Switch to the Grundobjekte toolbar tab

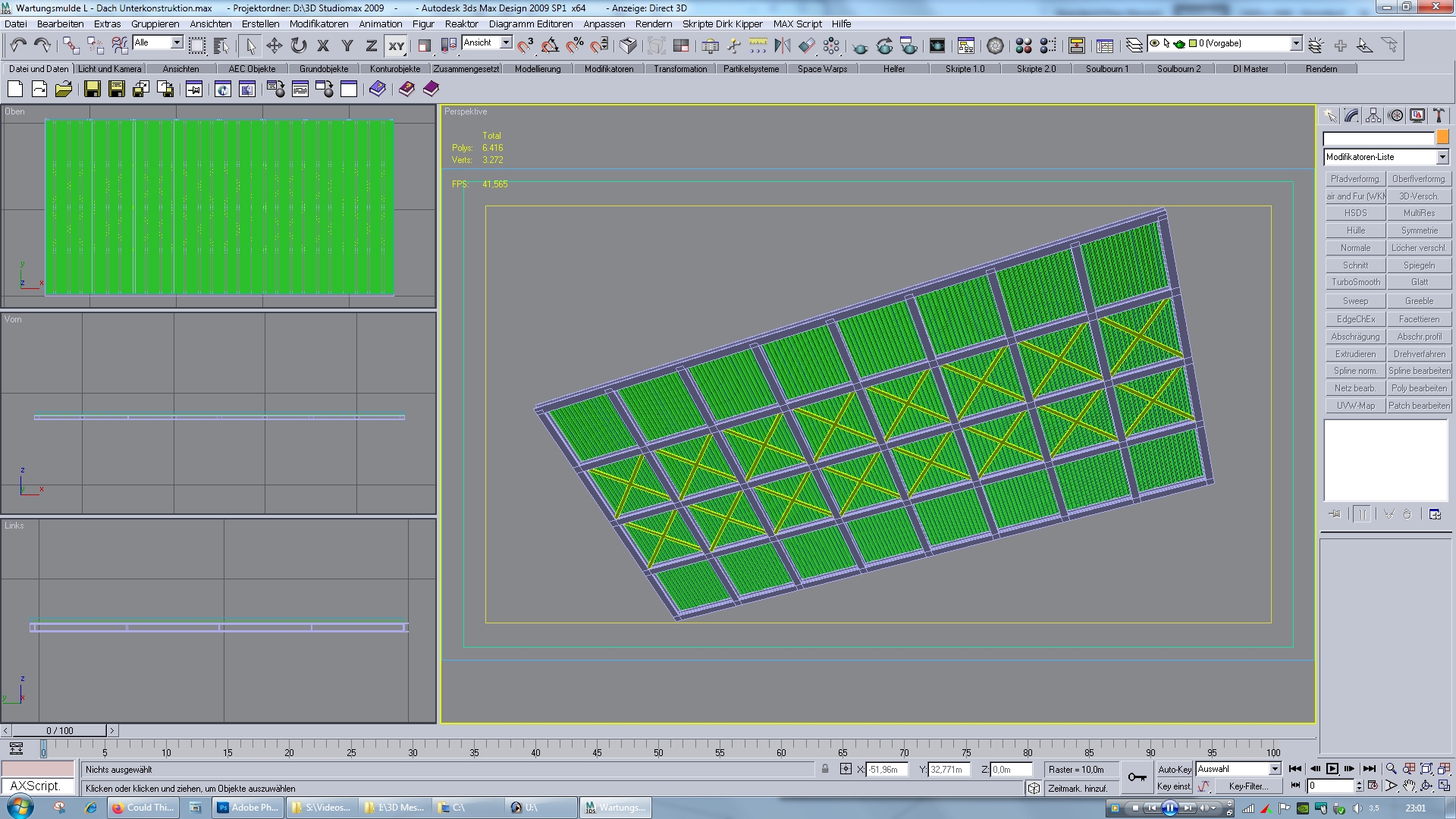(x=324, y=68)
